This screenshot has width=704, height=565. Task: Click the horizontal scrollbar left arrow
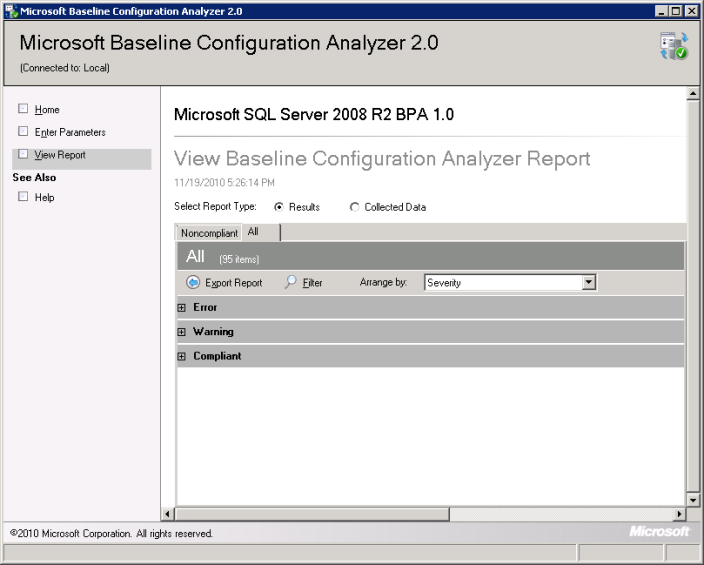(x=167, y=514)
